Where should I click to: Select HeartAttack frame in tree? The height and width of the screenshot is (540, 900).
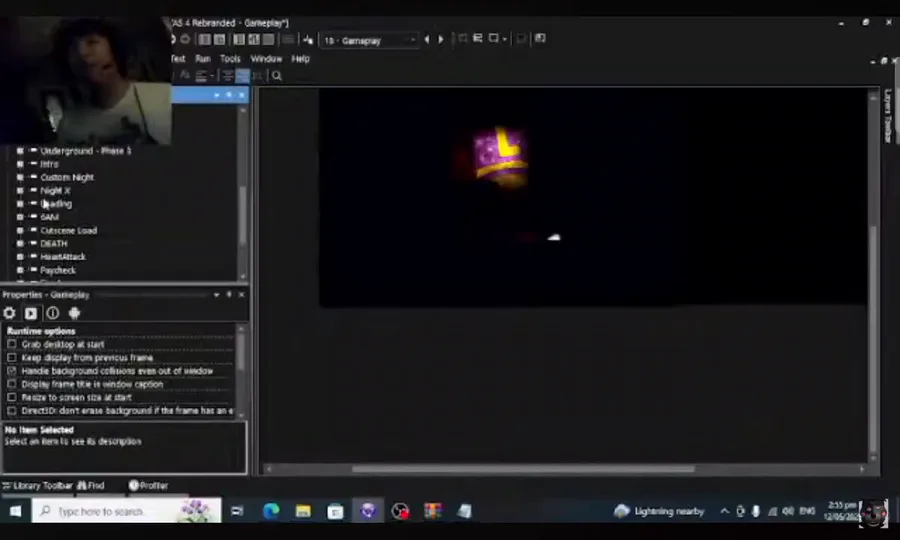[63, 257]
